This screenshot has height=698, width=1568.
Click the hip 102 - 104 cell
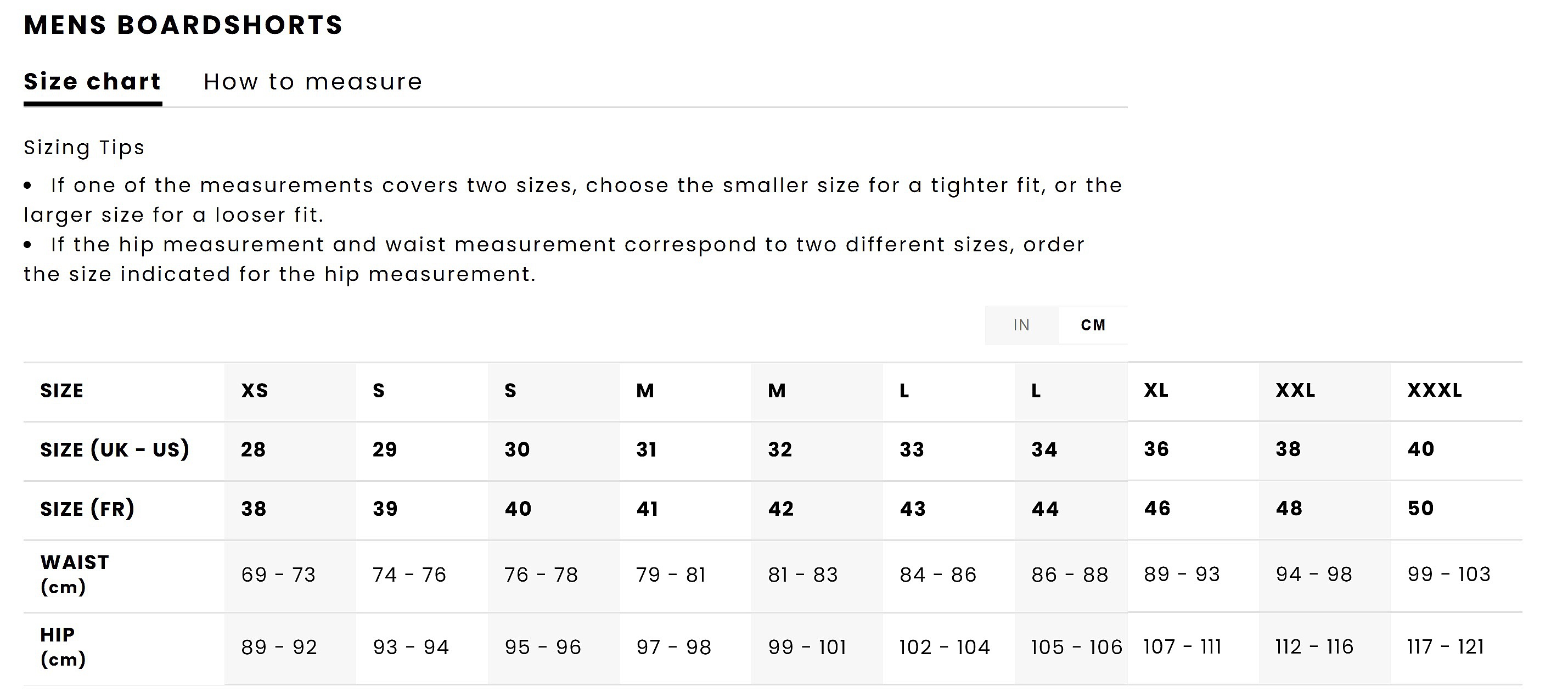(x=944, y=647)
